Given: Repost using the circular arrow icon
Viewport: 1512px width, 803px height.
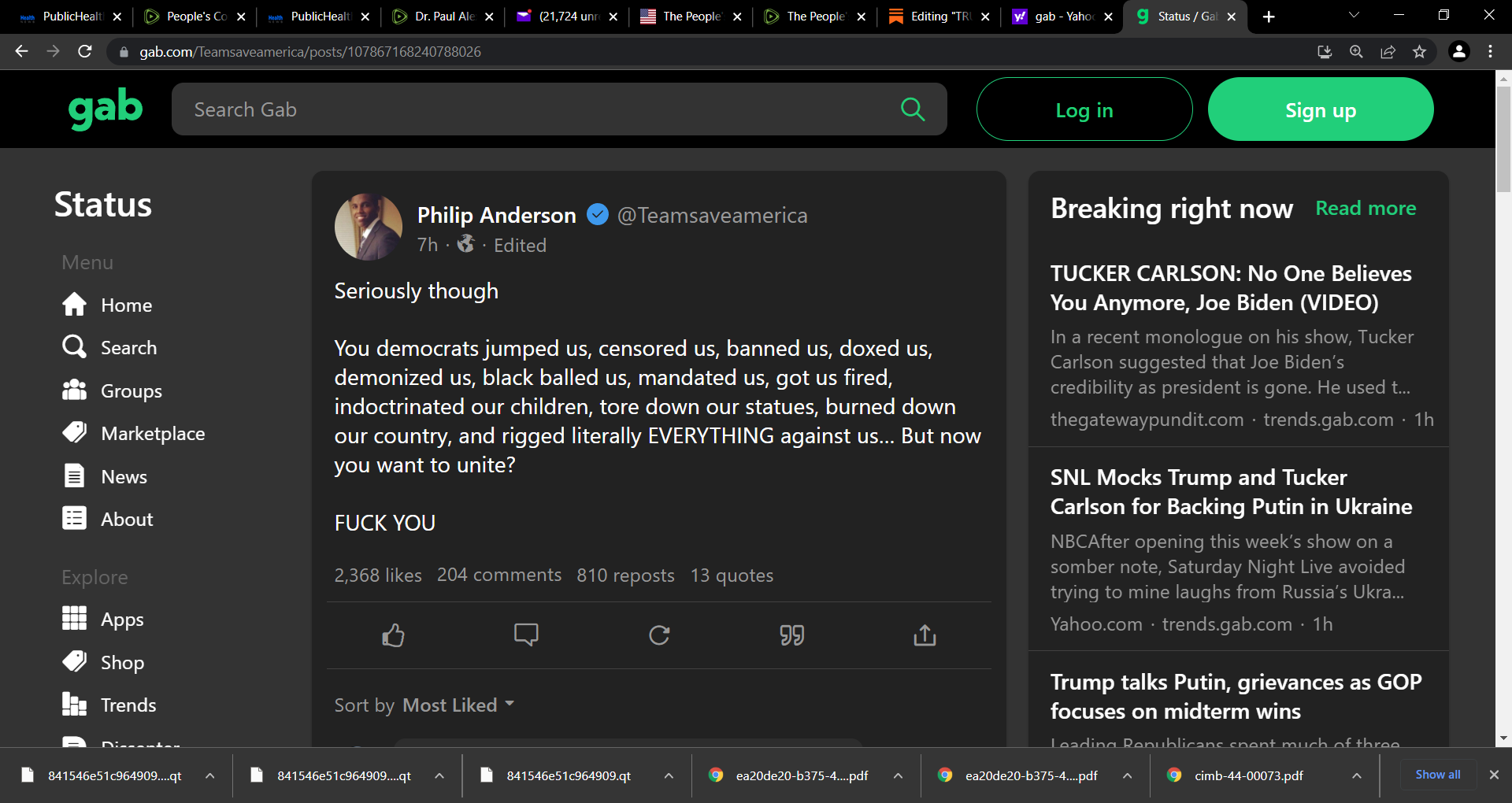Looking at the screenshot, I should 659,635.
